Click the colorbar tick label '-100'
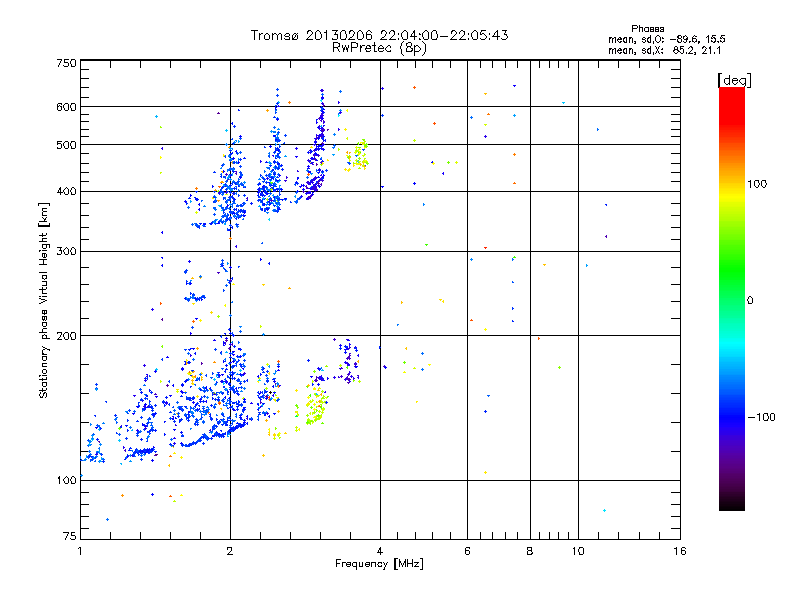This screenshot has width=800, height=600. point(761,417)
